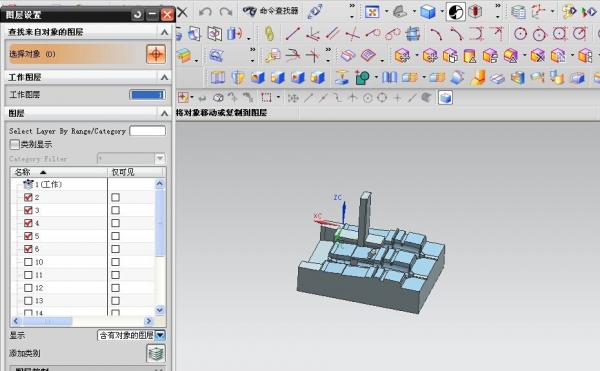
Task: Click the reset icon in dialog title bar
Action: pyautogui.click(x=137, y=15)
